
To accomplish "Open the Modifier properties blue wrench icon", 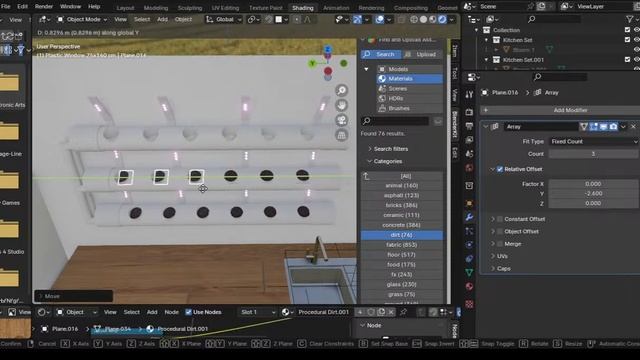I will 469,217.
